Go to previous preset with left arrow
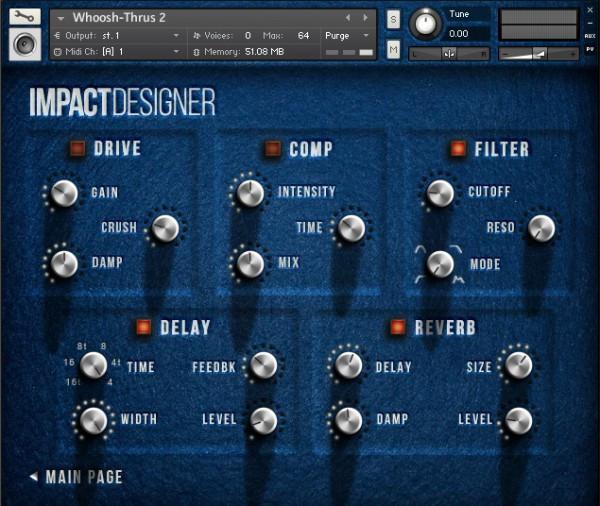The image size is (600, 506). (348, 18)
